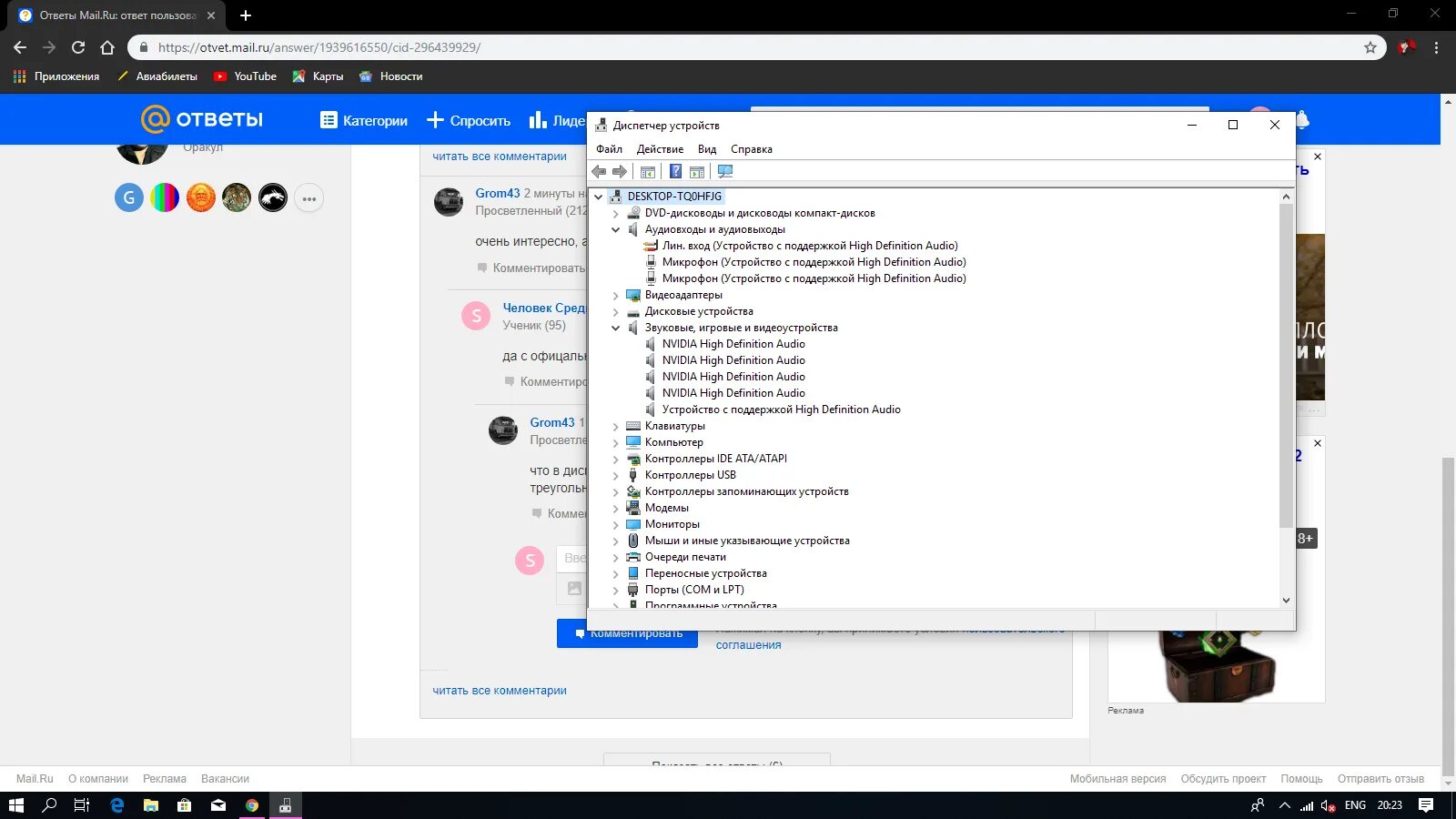Collapse Звуковые, игровые и видеоустройства
Viewport: 1456px width, 819px height.
pos(615,329)
